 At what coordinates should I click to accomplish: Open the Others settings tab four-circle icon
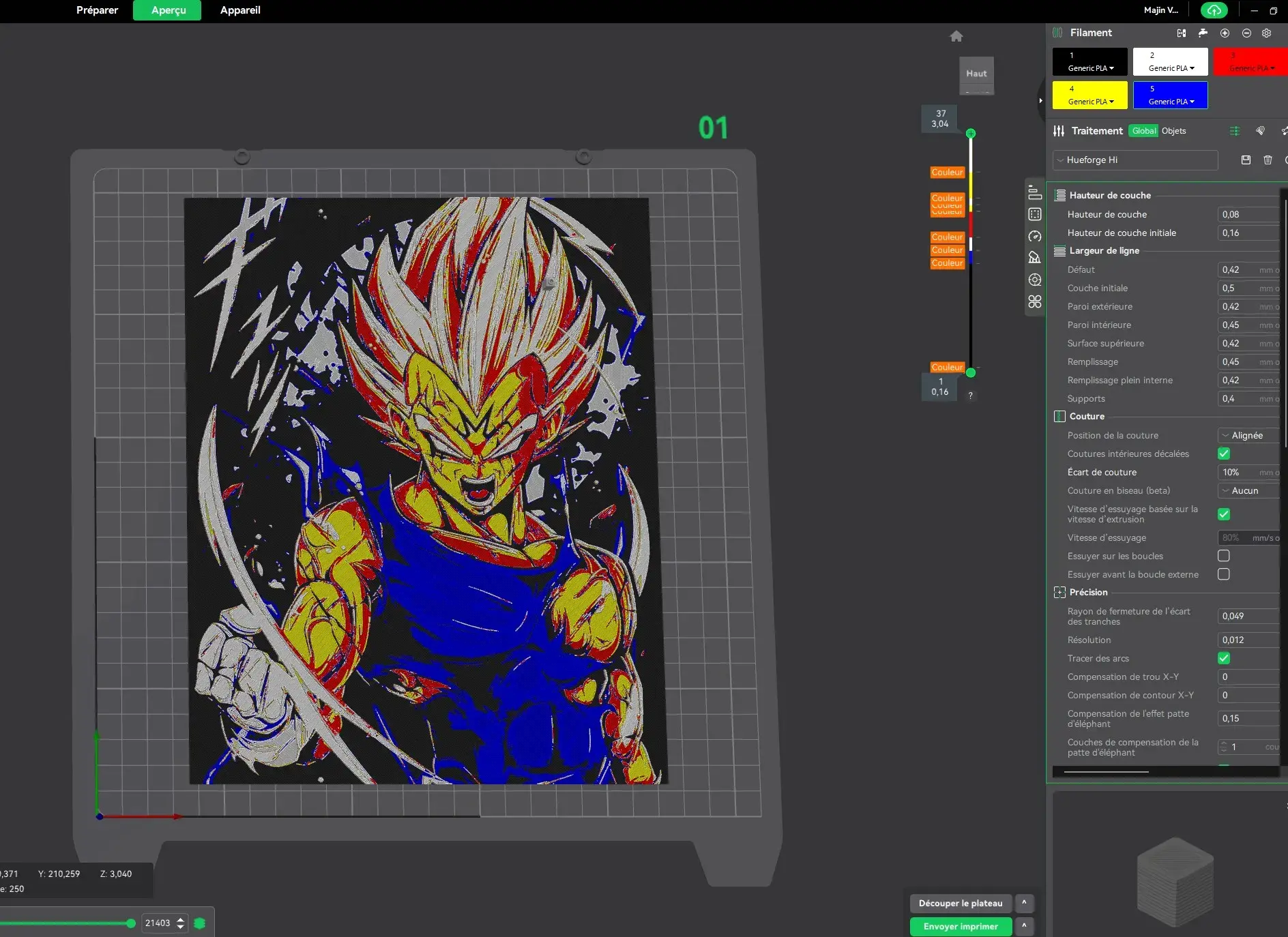click(1035, 301)
